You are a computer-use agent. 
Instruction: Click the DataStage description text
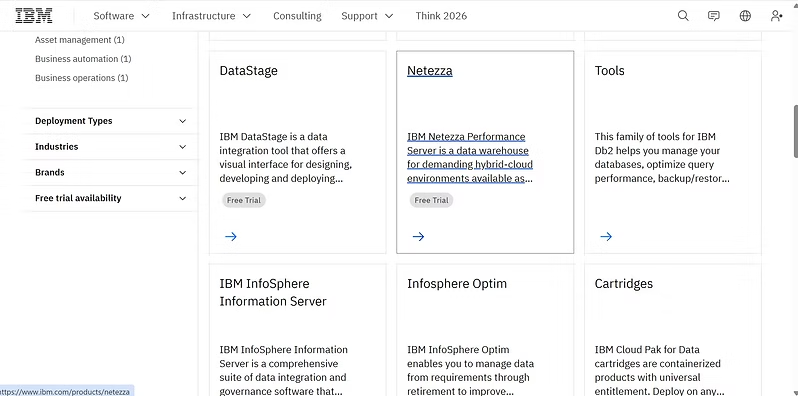[286, 158]
